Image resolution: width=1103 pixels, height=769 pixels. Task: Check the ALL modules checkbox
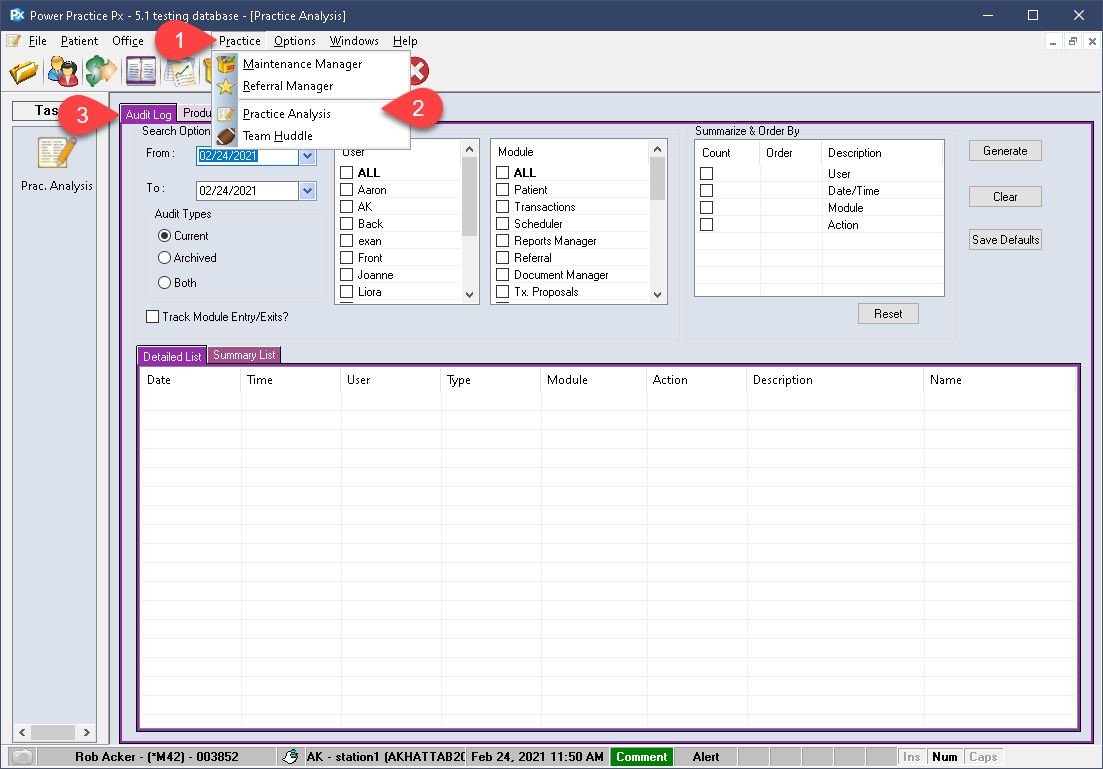pos(502,172)
